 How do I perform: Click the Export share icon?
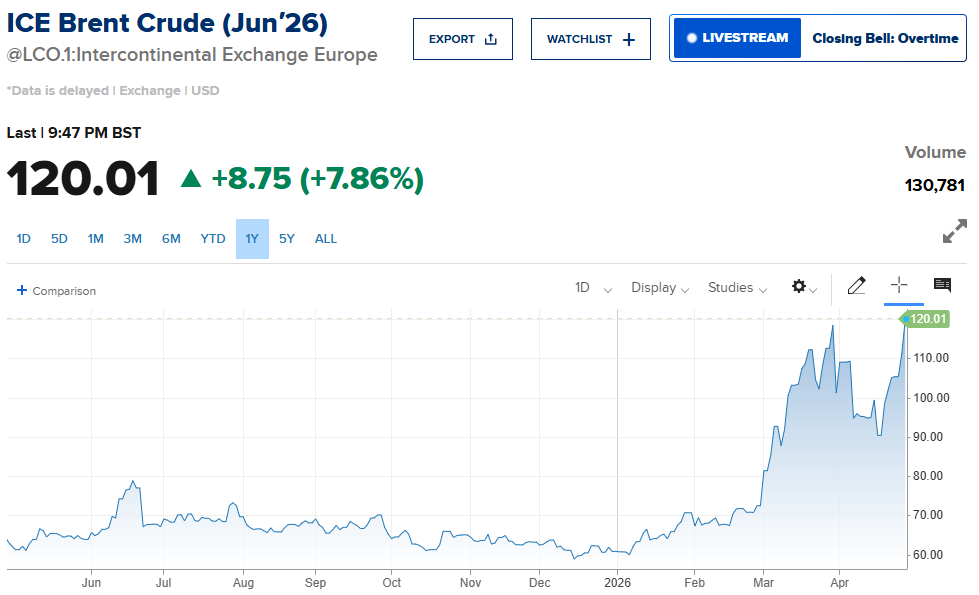coord(490,39)
